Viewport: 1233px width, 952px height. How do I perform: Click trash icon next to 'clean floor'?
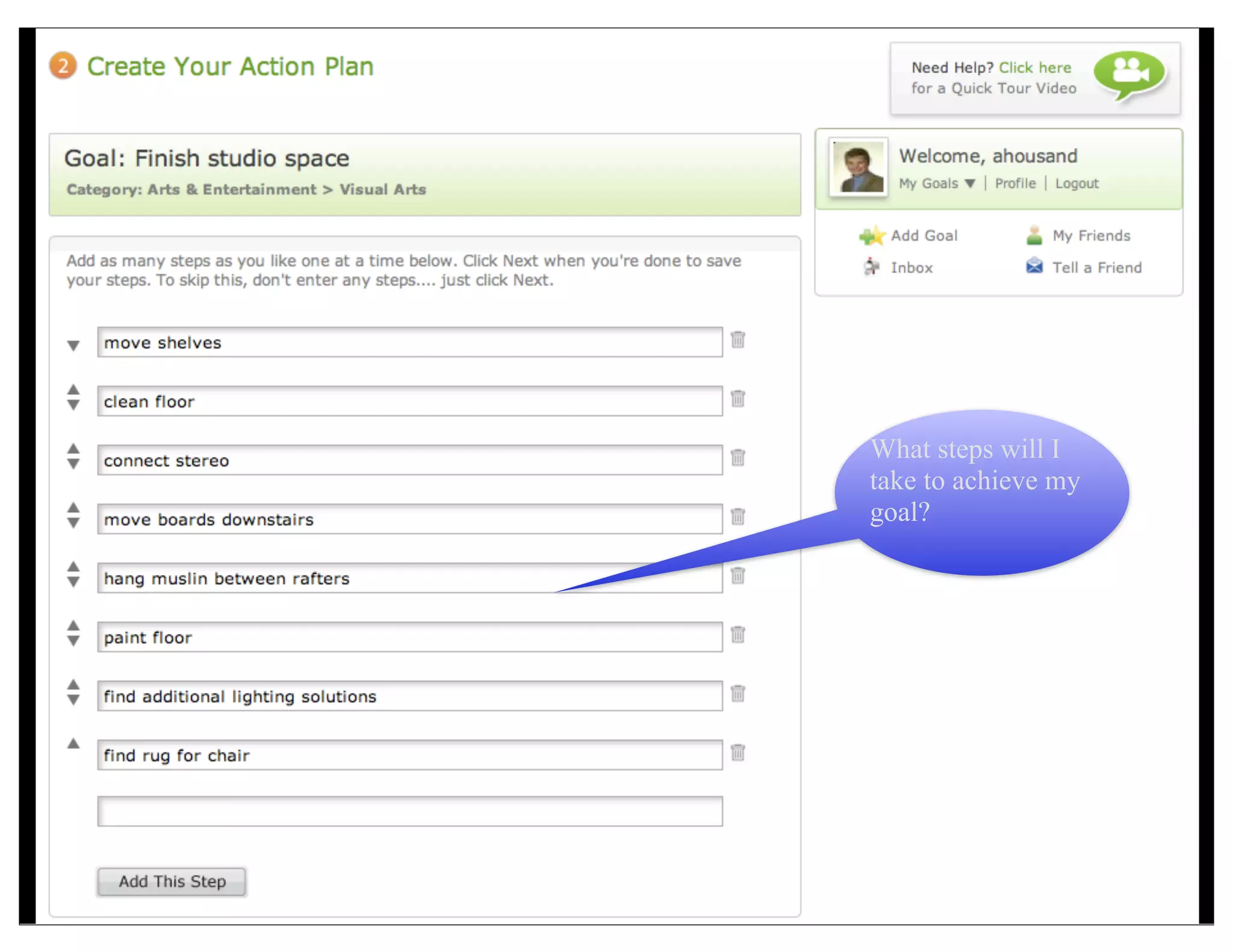pos(738,399)
